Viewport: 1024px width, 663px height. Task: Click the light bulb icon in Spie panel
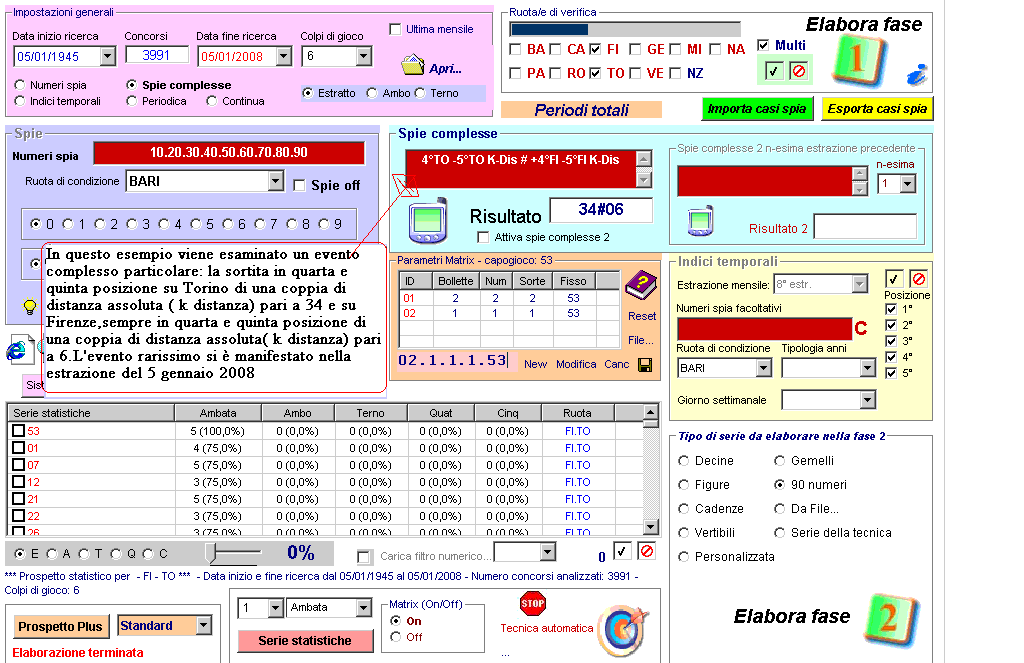[29, 306]
